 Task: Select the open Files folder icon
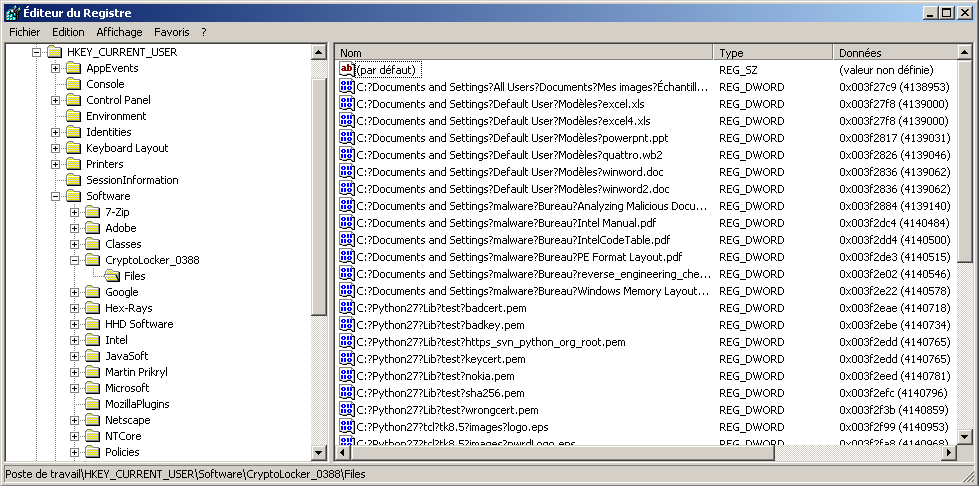[112, 276]
